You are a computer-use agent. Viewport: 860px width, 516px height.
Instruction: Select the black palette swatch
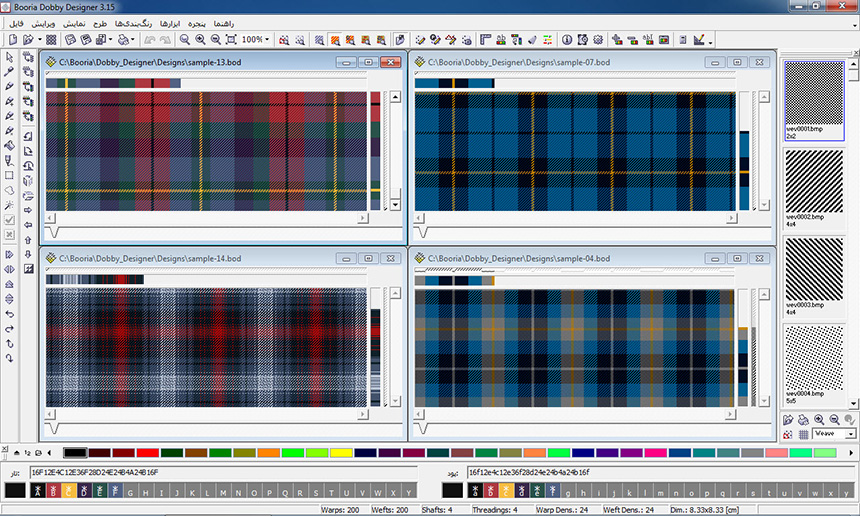(x=75, y=453)
